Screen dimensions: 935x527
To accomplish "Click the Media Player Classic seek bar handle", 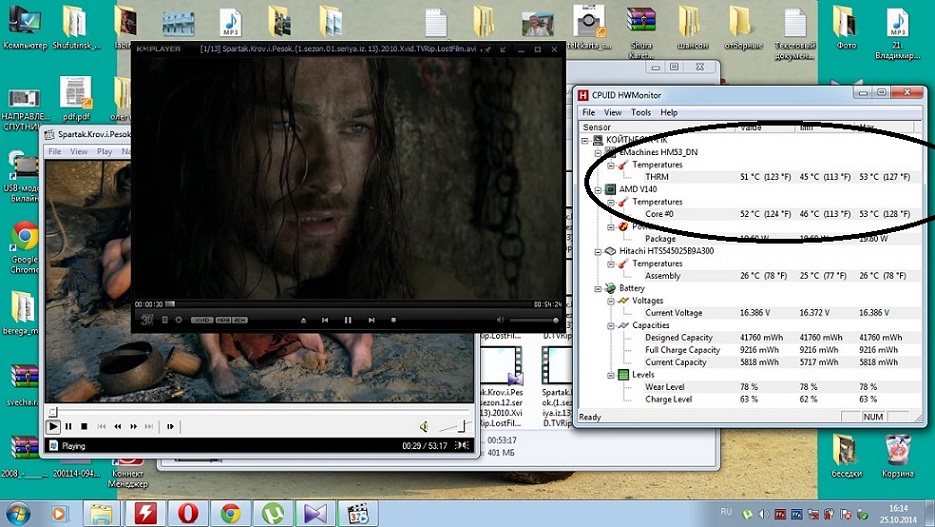I will (x=53, y=411).
